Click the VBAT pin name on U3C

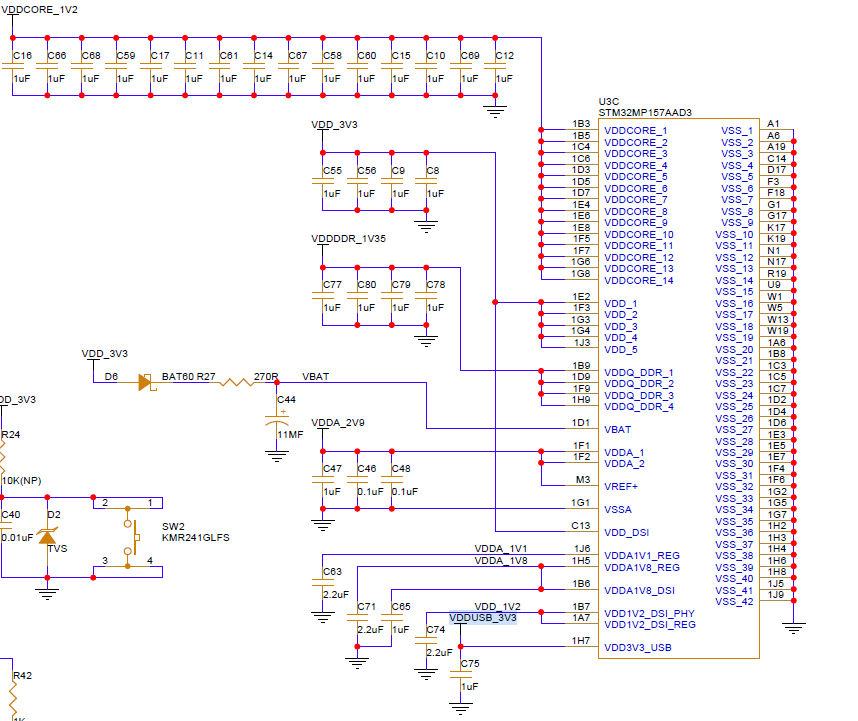(617, 429)
